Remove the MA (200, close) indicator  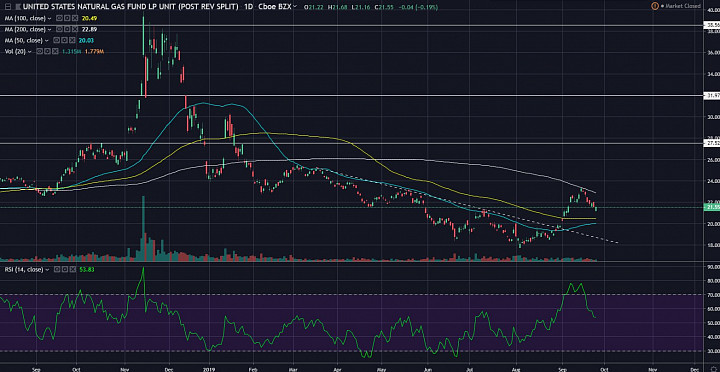click(75, 29)
